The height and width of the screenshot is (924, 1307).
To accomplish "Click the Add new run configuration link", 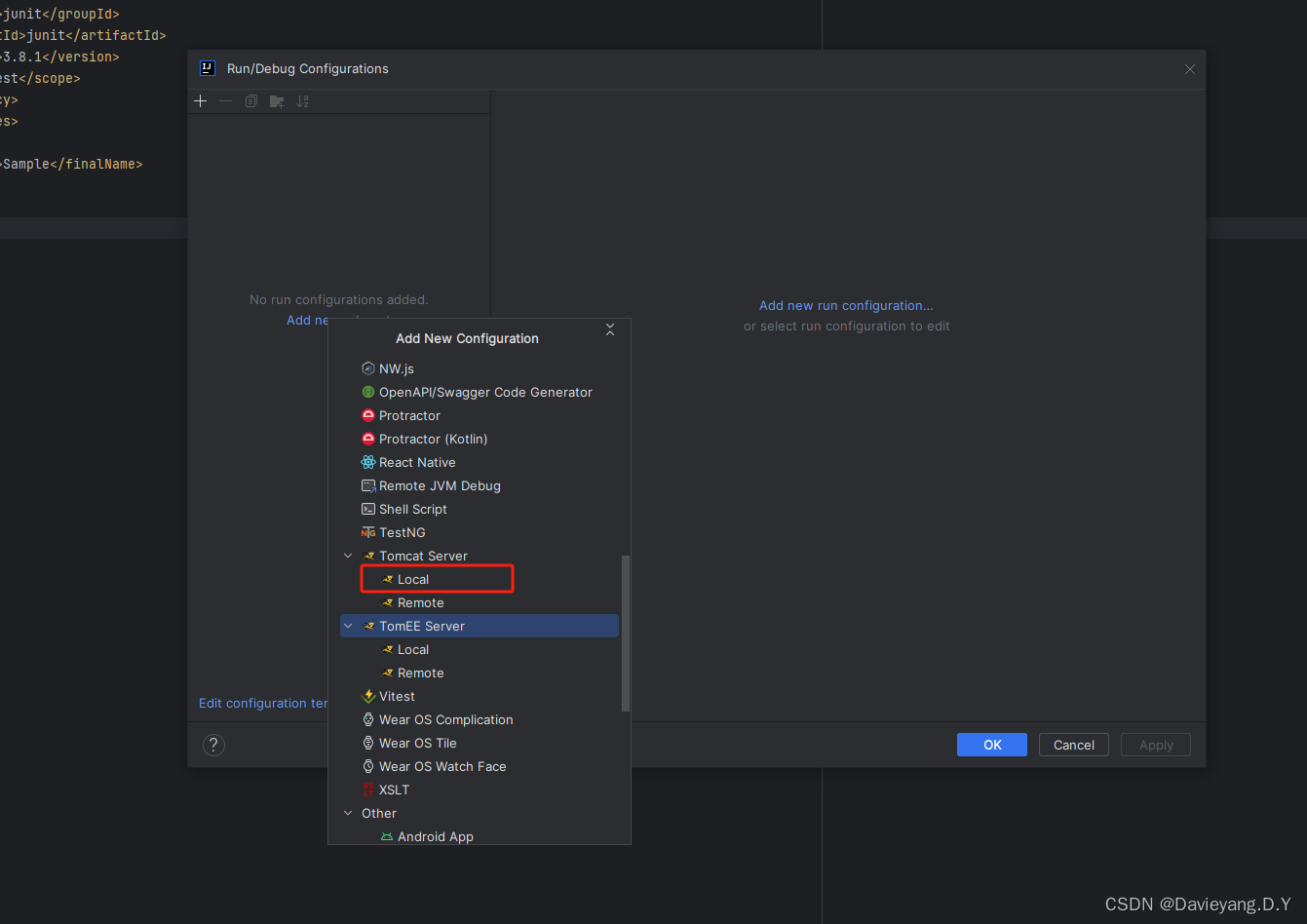I will 846,305.
